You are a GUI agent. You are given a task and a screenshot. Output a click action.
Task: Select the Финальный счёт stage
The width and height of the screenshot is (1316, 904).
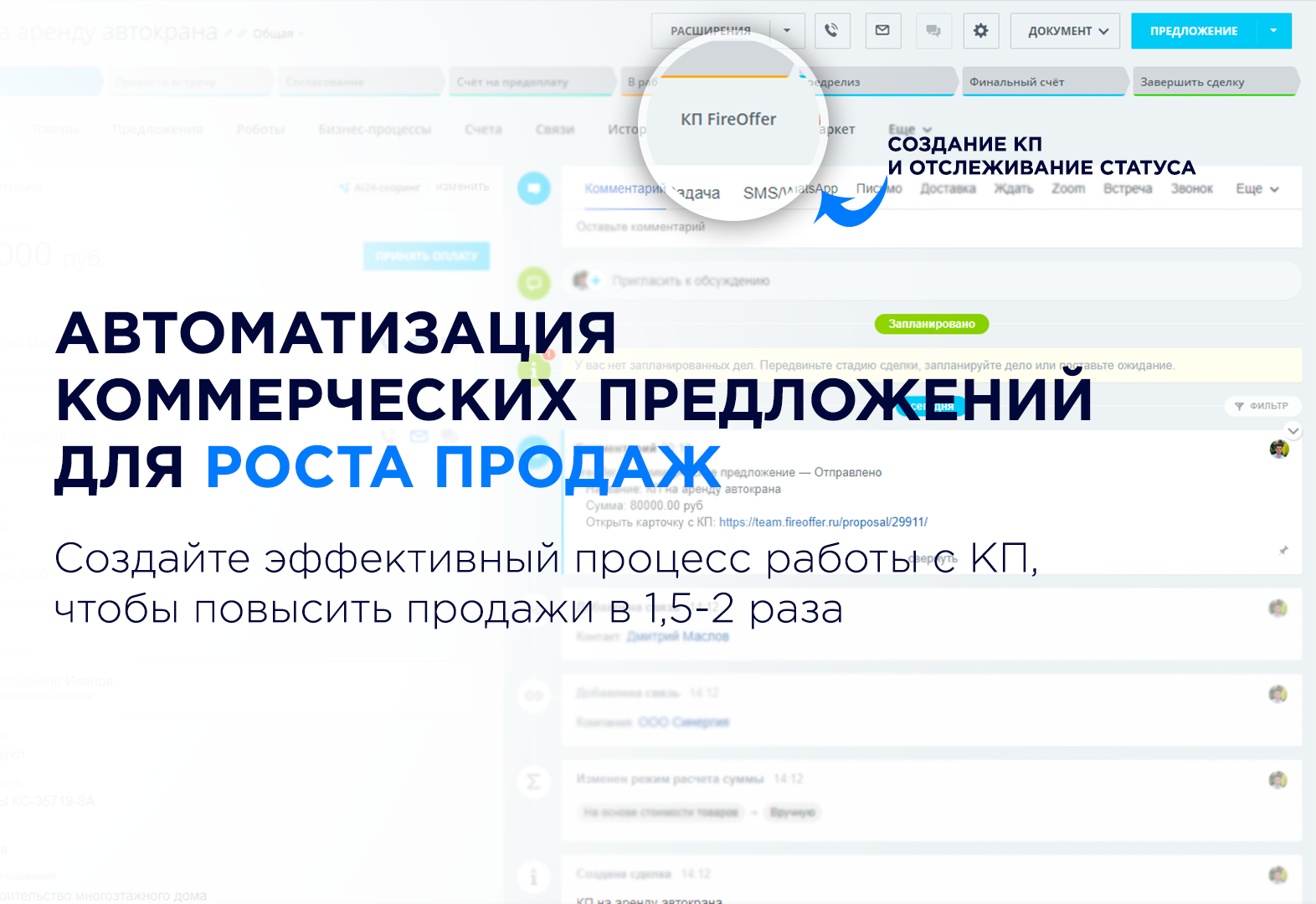[x=1043, y=82]
